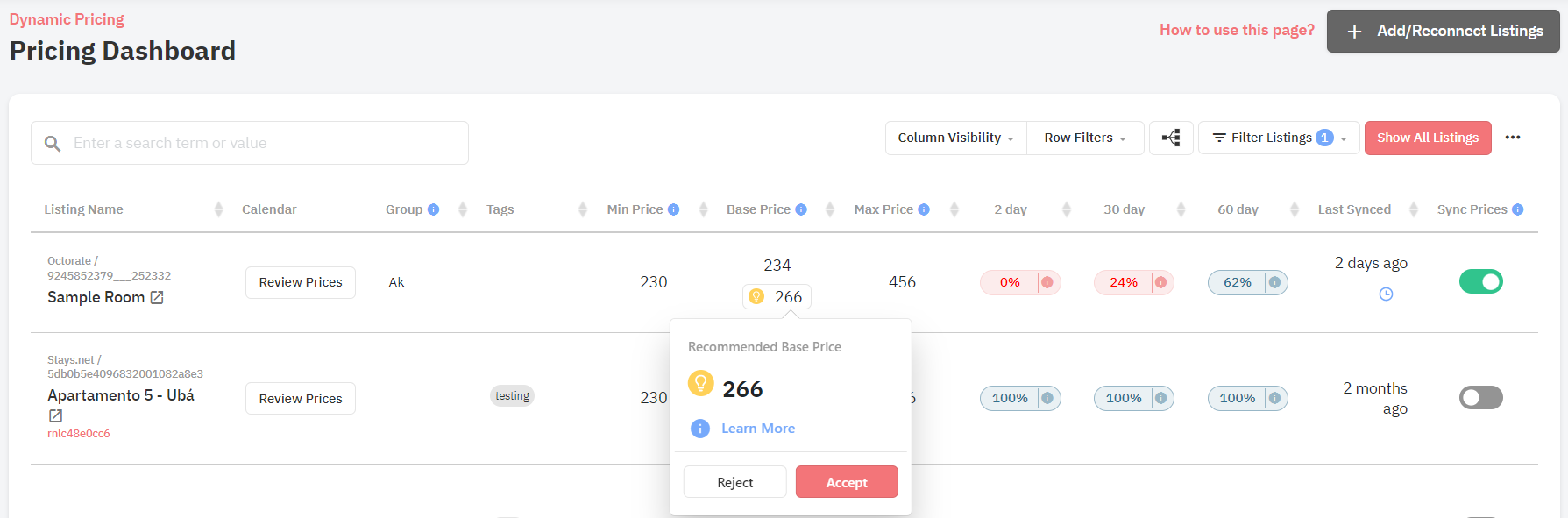
Task: Sort by Listing Name column header
Action: point(84,209)
